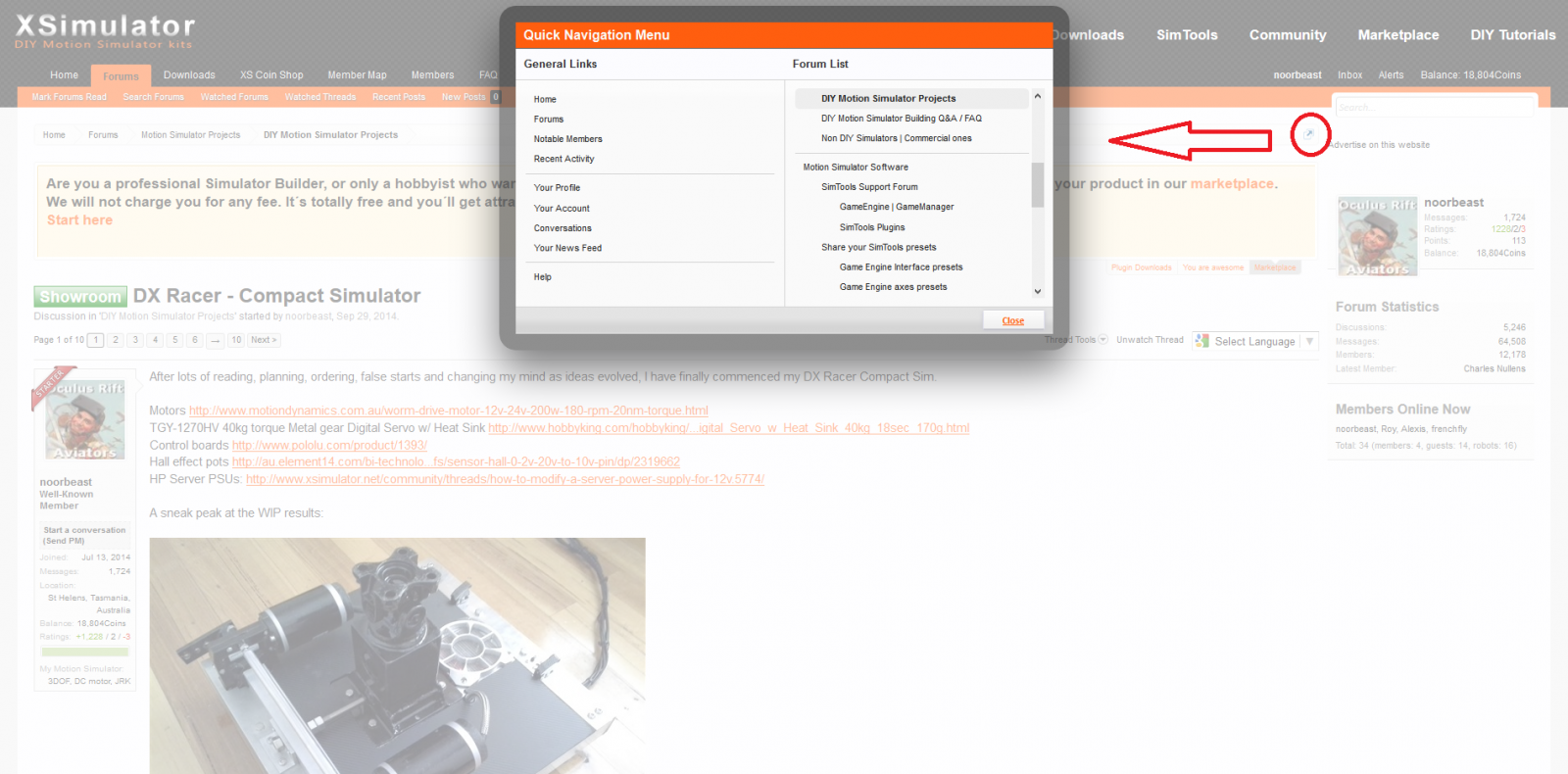1568x774 pixels.
Task: Click the DX Racer motor photo
Action: pyautogui.click(x=397, y=655)
